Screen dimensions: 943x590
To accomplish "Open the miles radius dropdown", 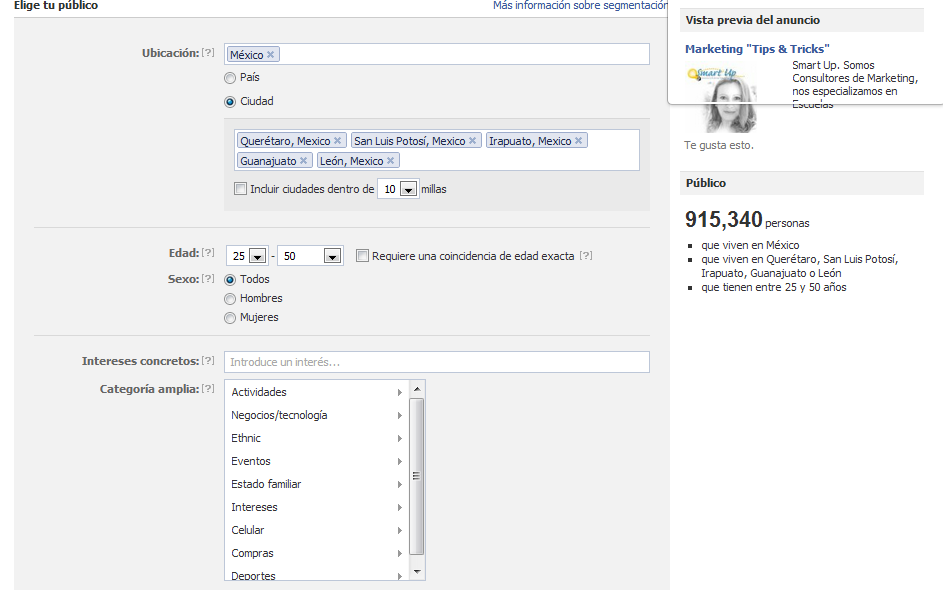I will click(x=407, y=190).
